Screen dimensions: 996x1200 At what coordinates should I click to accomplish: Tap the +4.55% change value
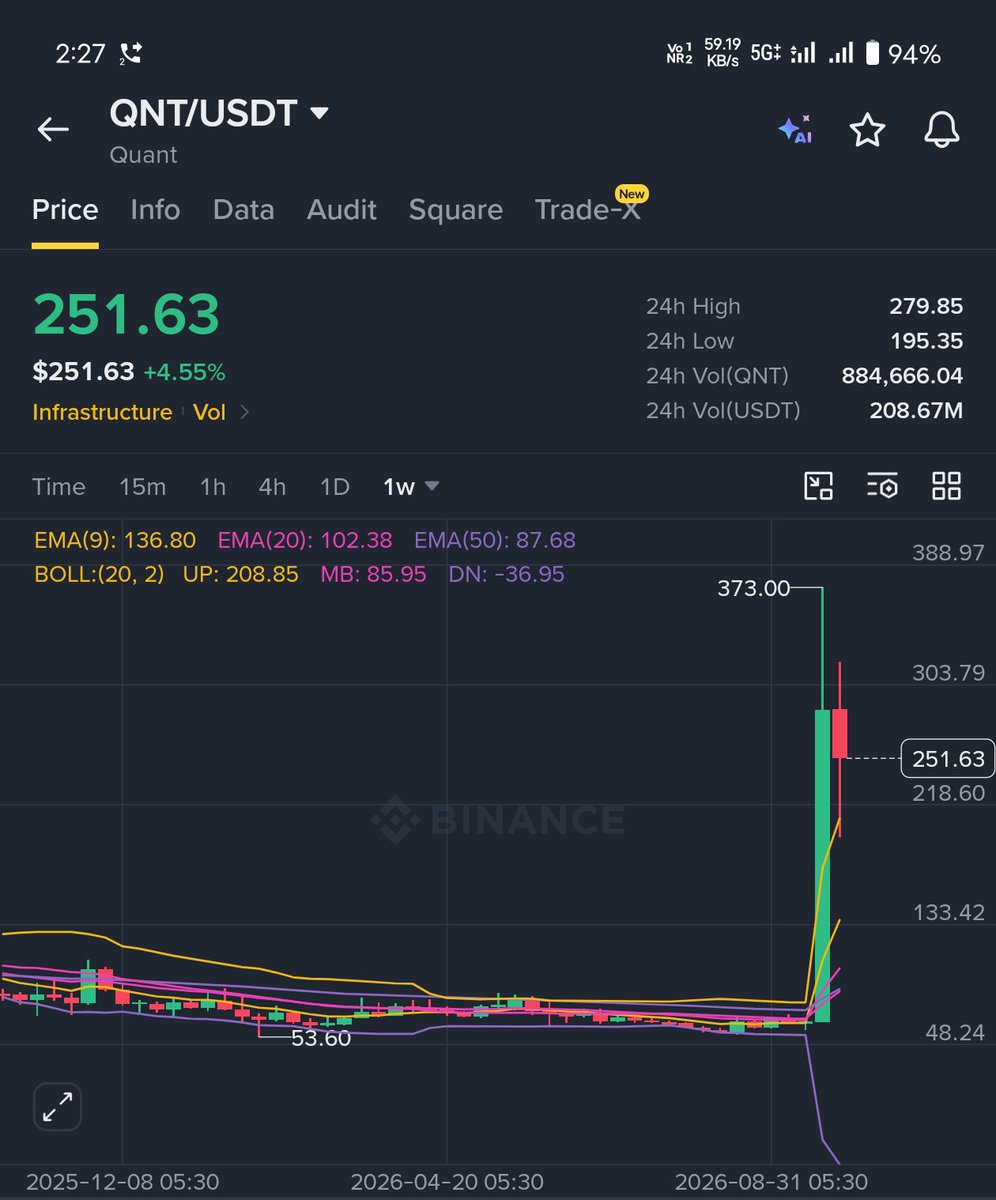pos(184,372)
